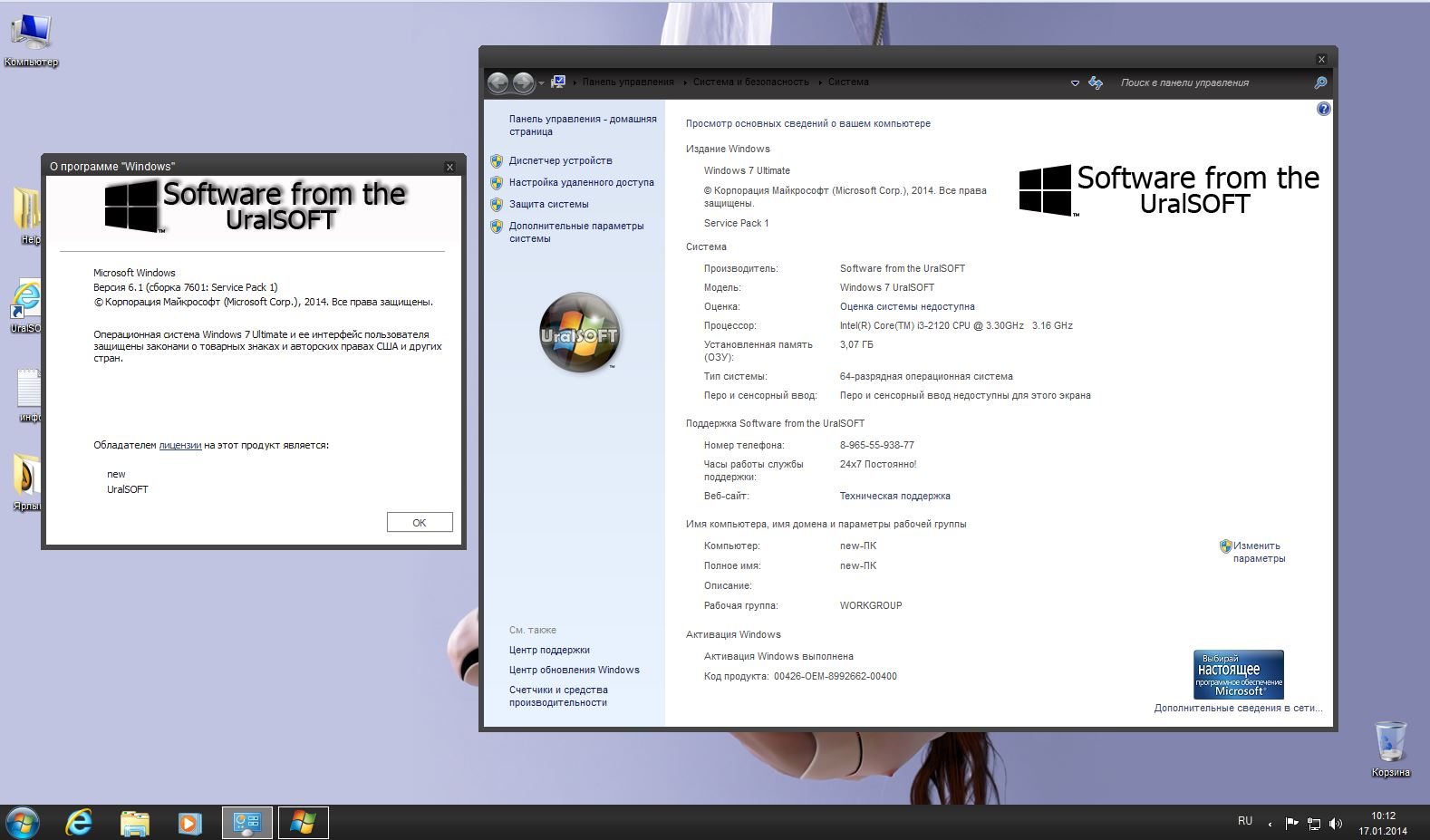Click processor Intel Core i3-2120 text
Screen dimensions: 1430x840
[956, 325]
